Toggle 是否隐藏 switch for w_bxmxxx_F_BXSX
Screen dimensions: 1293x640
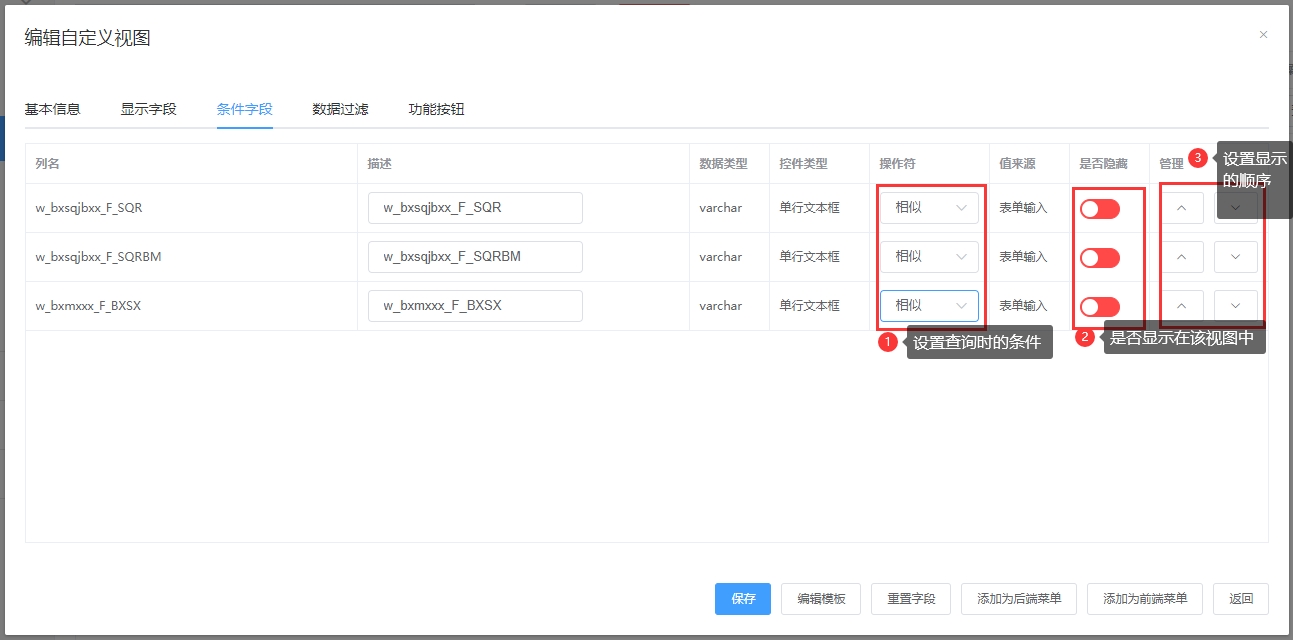(1099, 307)
